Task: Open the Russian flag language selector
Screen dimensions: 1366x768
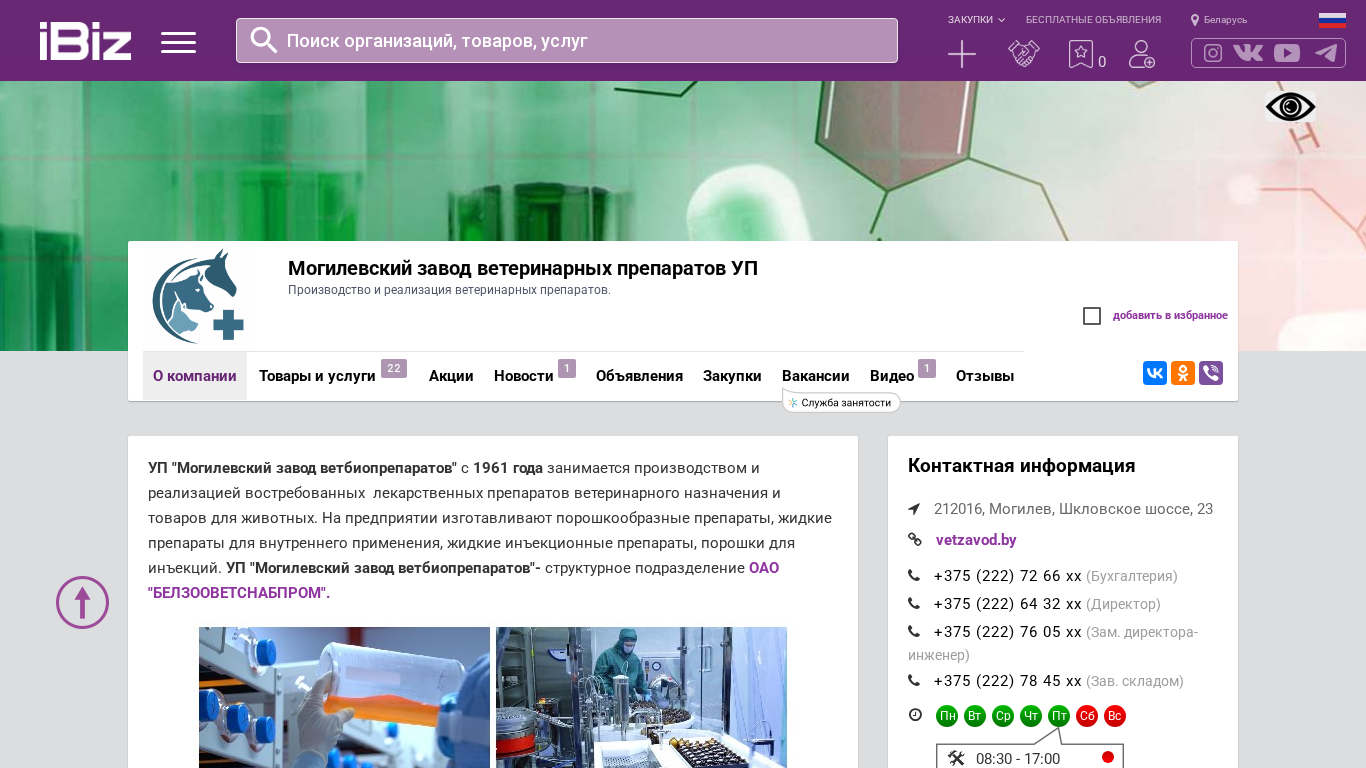Action: [1331, 20]
